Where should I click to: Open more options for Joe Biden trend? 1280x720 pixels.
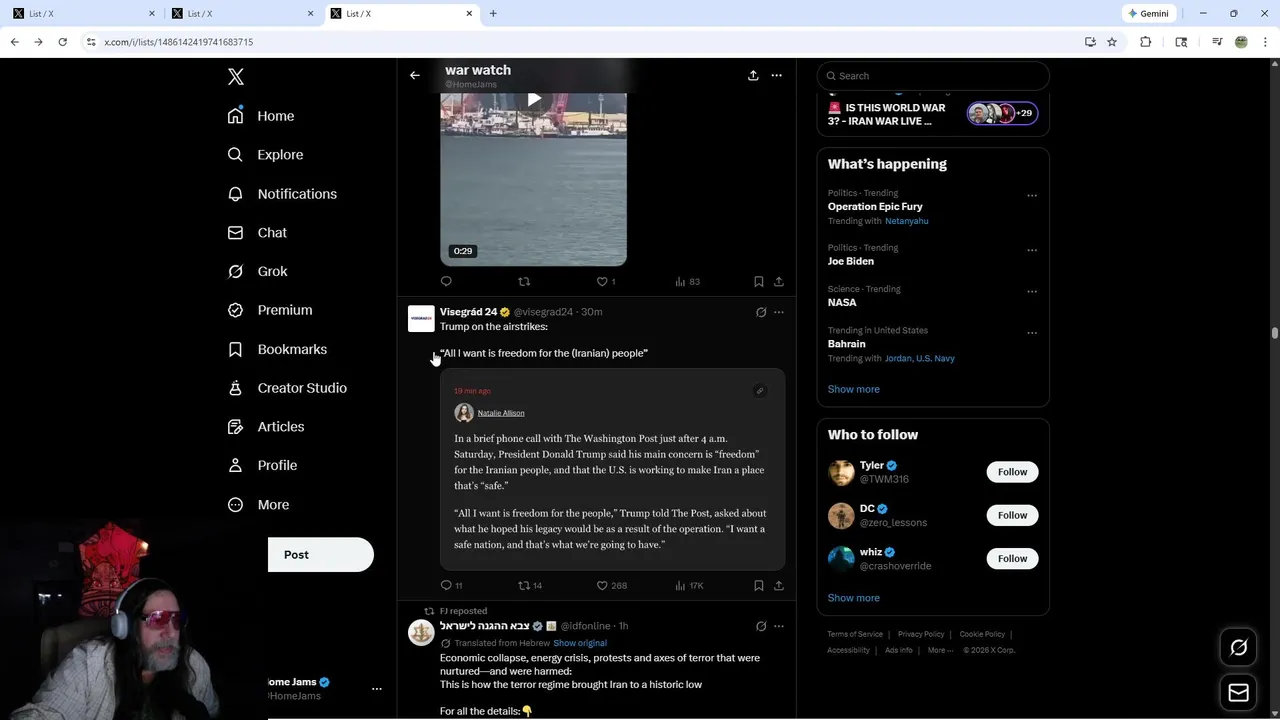coord(1032,251)
